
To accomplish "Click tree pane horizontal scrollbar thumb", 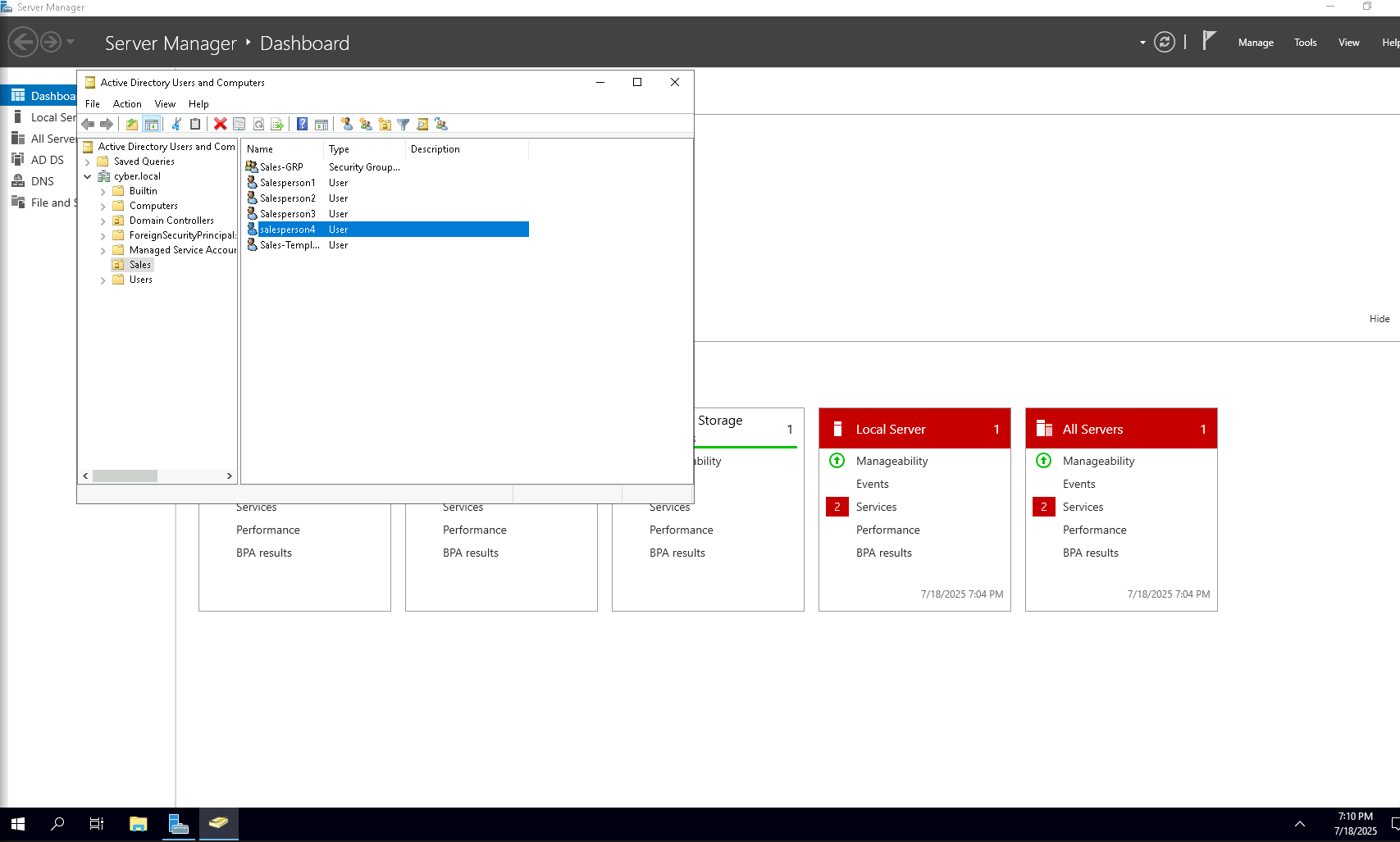I will pyautogui.click(x=125, y=476).
